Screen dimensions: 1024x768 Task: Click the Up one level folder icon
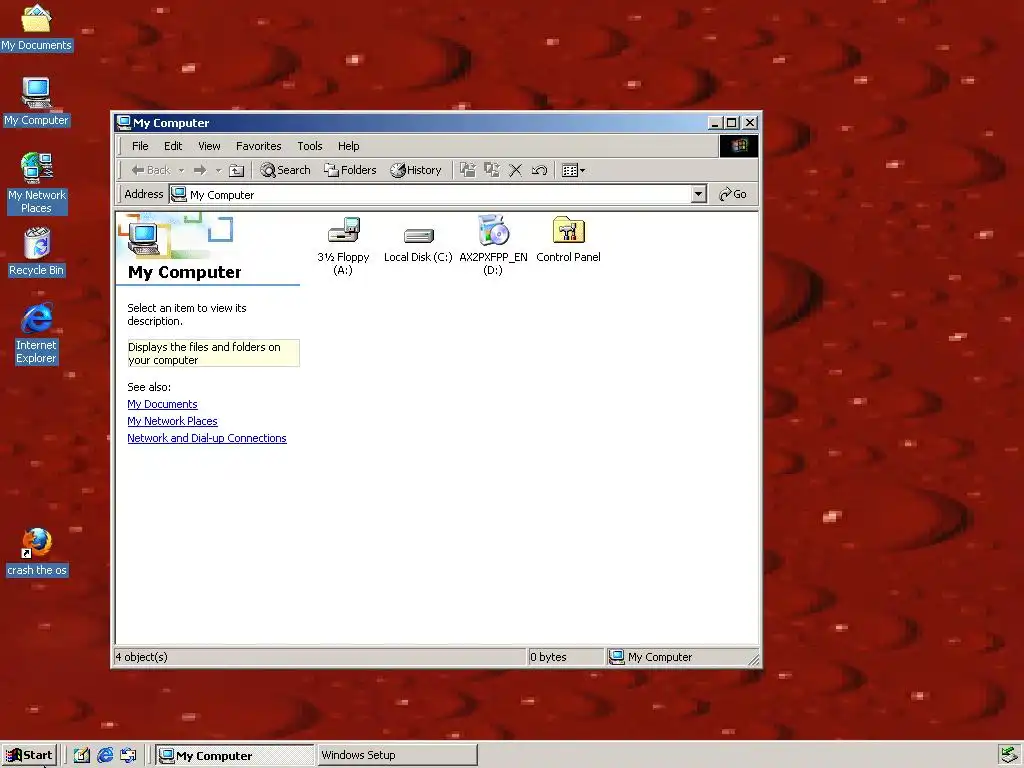[236, 170]
